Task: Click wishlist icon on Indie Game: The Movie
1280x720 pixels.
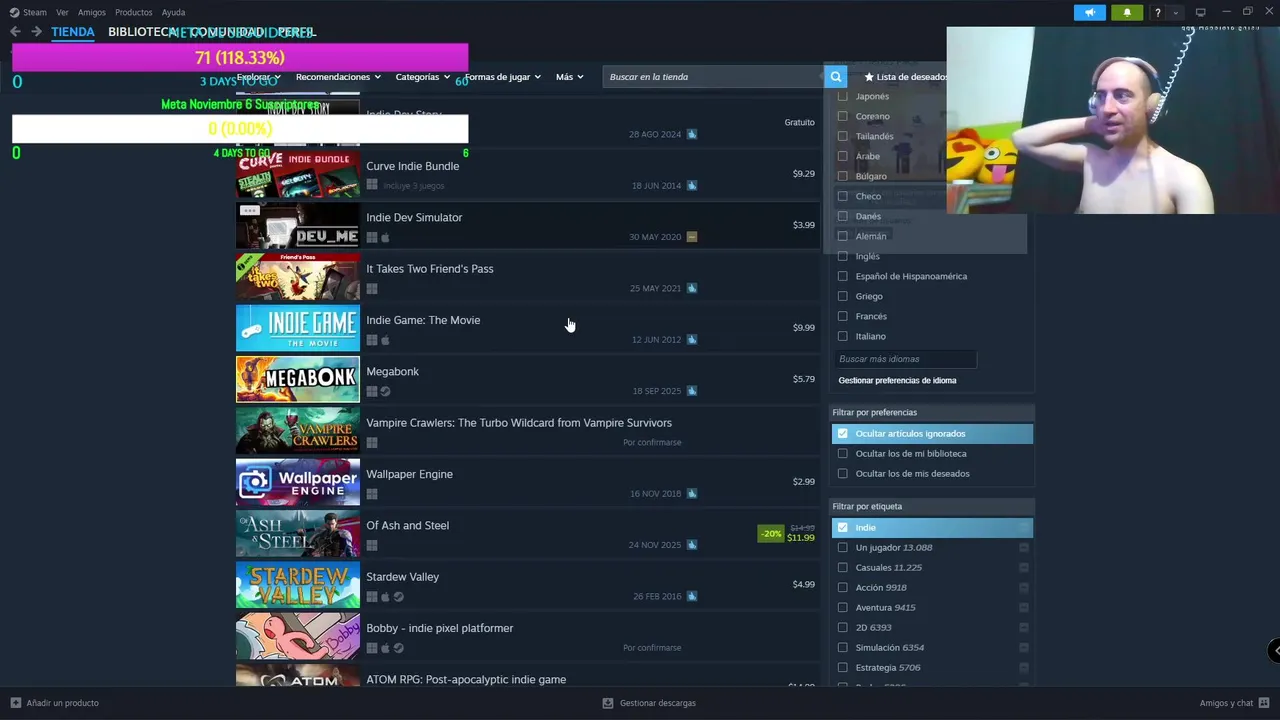Action: 692,340
